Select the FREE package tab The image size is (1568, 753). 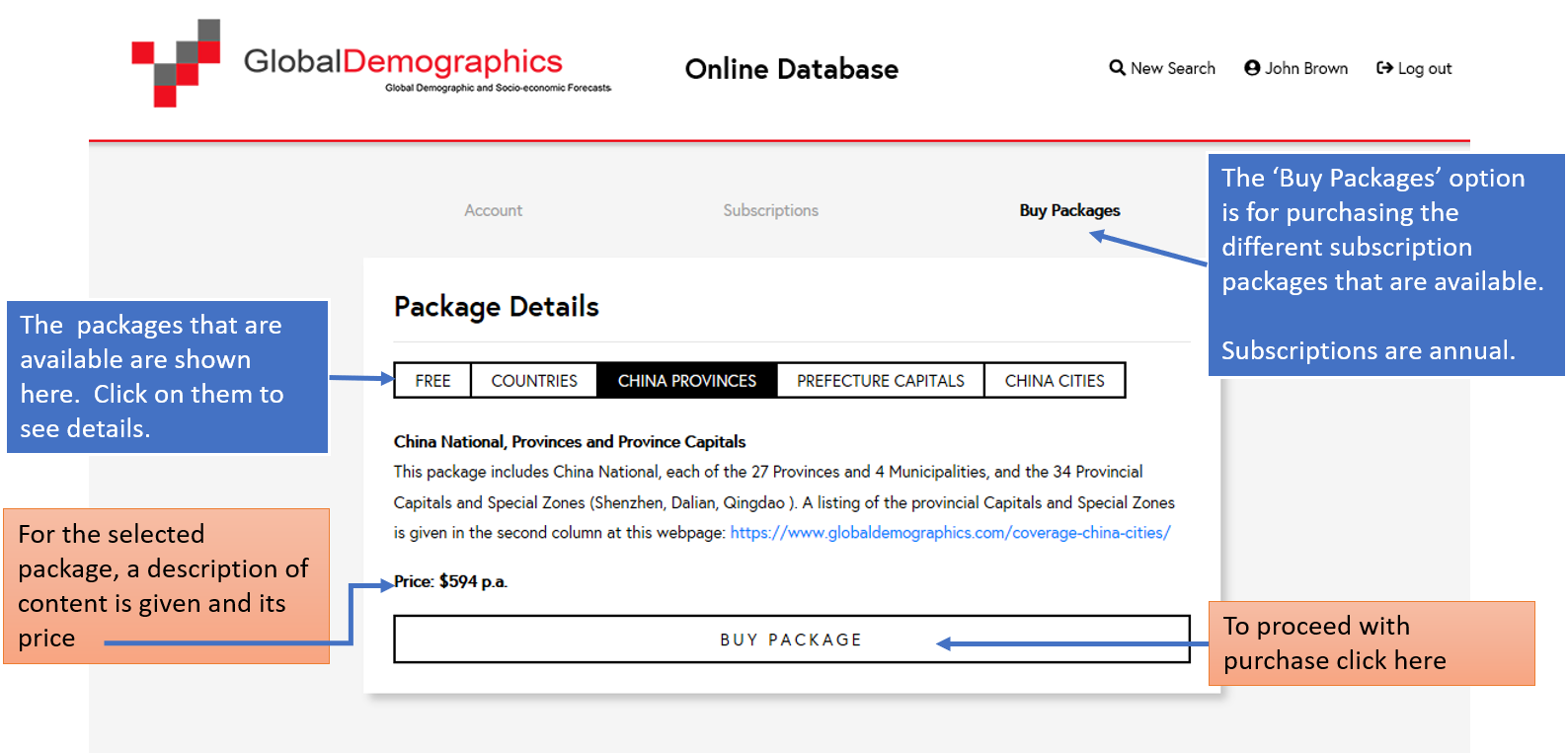(x=432, y=381)
